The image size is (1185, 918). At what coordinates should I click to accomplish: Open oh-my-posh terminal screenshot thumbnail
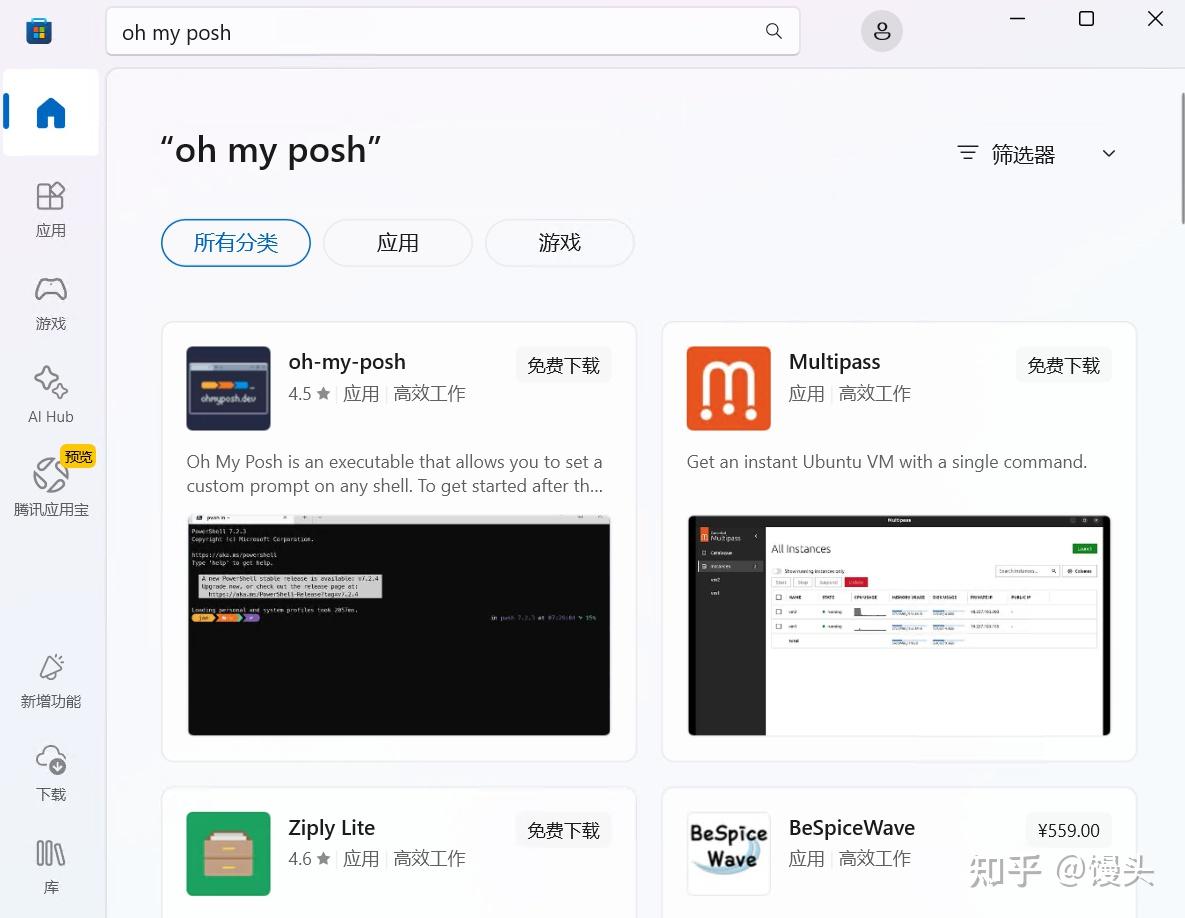[x=399, y=625]
